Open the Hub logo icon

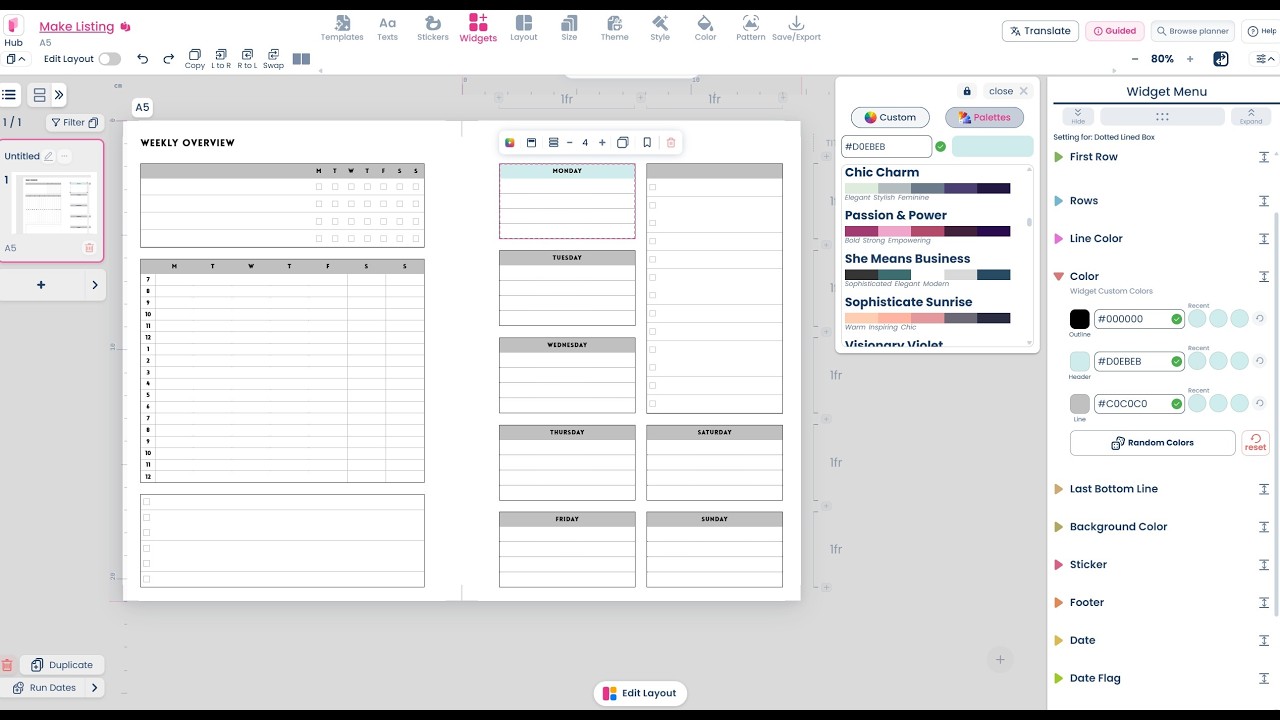point(13,26)
